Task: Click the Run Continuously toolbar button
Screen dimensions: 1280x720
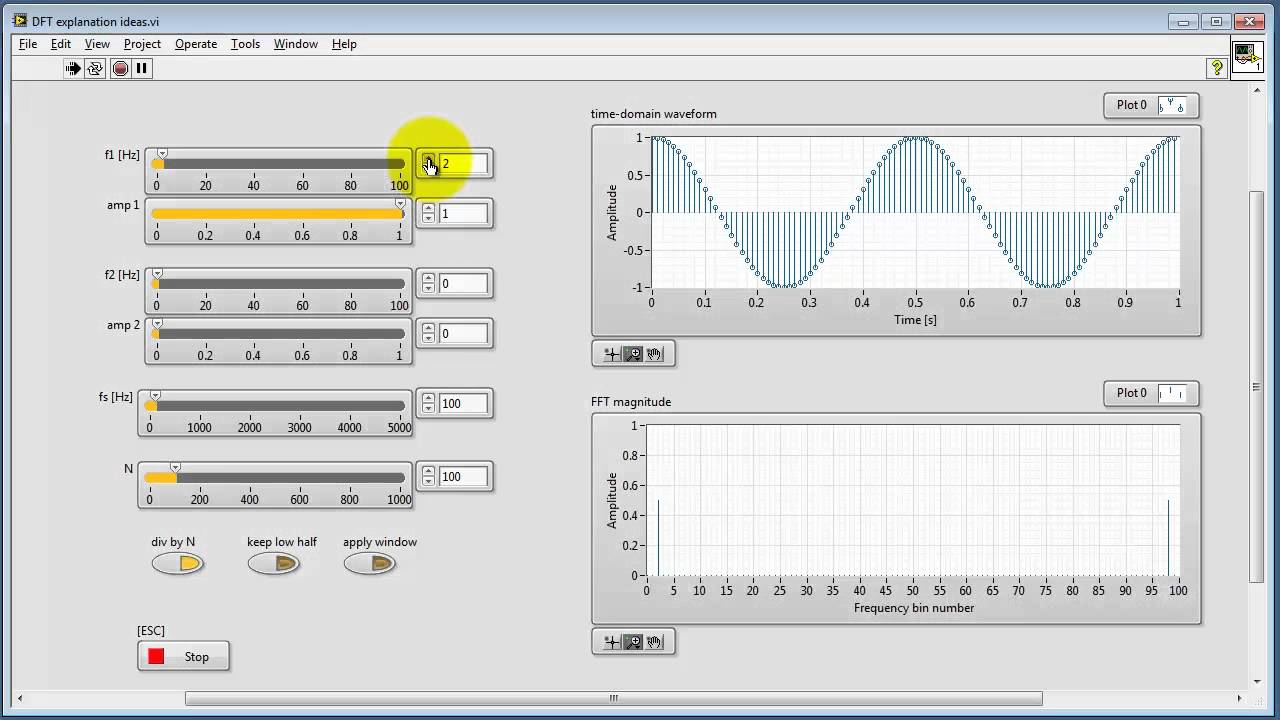Action: click(95, 68)
